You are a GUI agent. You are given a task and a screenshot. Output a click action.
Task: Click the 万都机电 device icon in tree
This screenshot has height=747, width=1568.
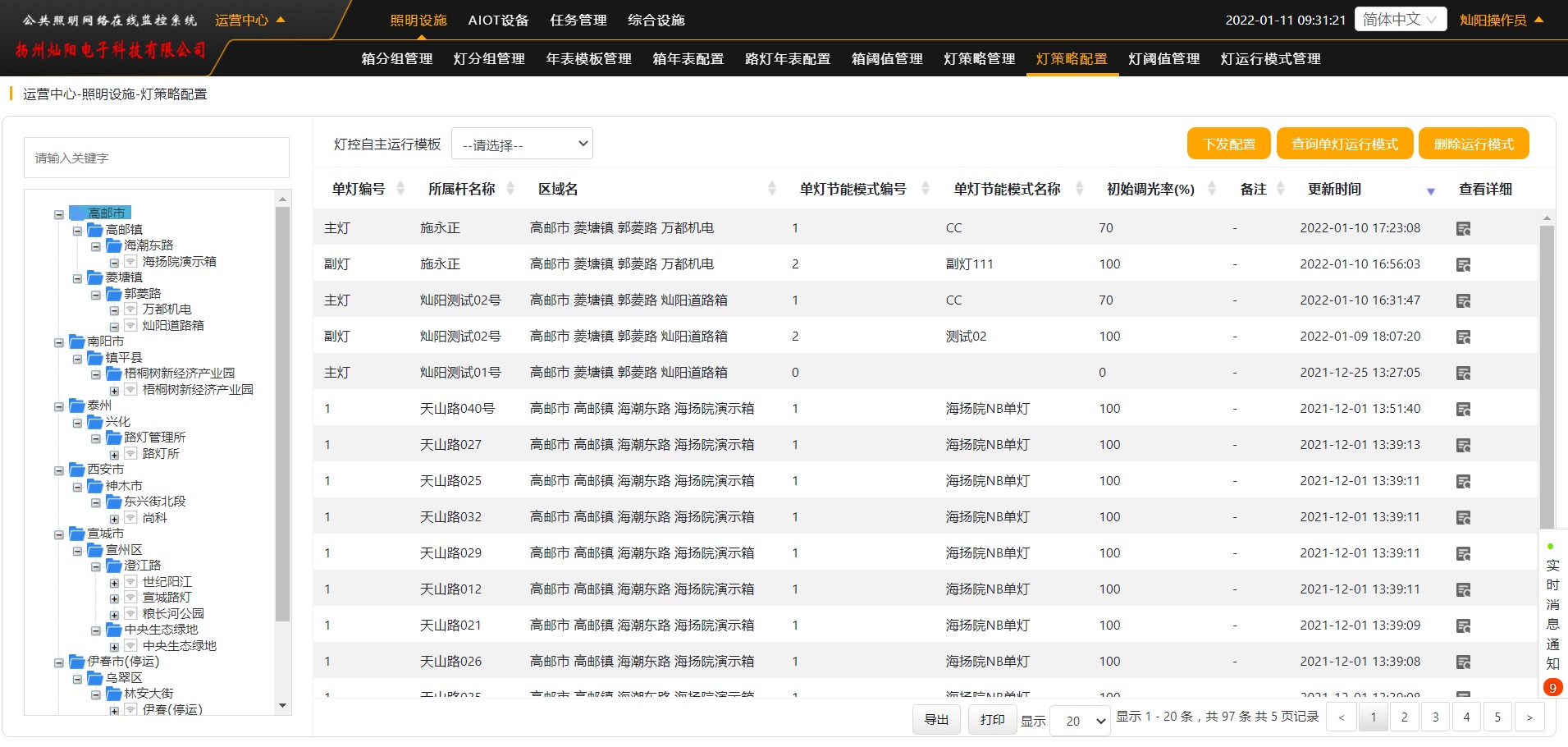(130, 309)
